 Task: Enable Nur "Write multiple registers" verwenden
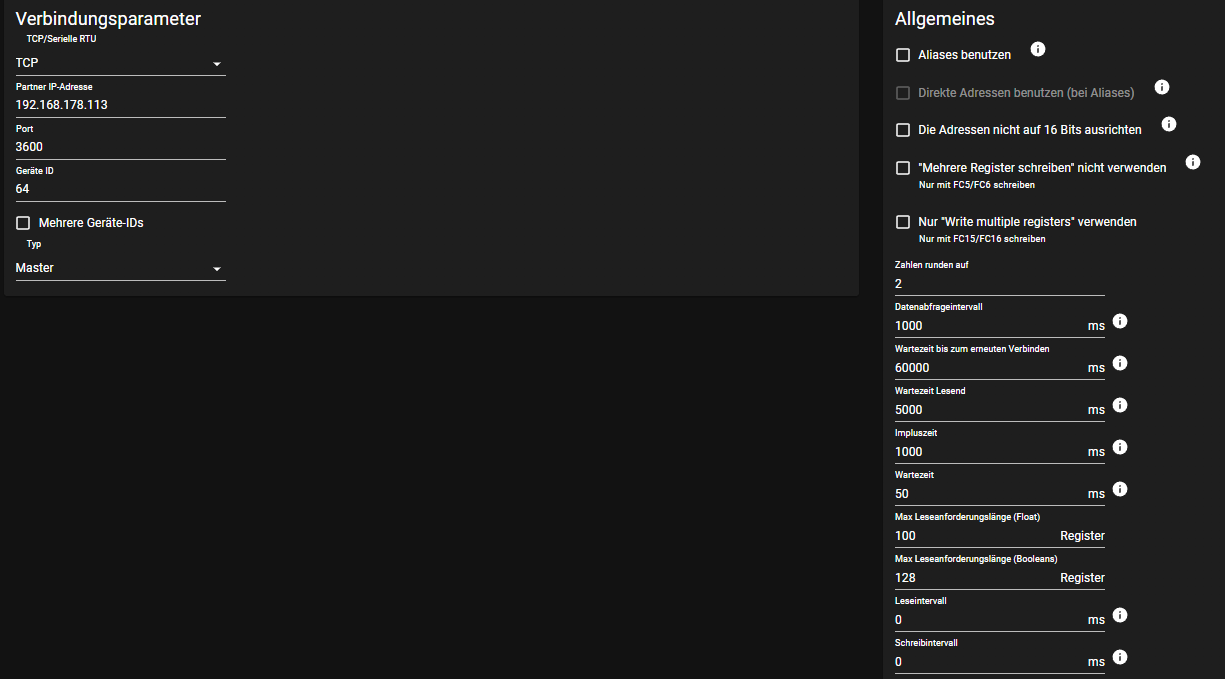903,222
